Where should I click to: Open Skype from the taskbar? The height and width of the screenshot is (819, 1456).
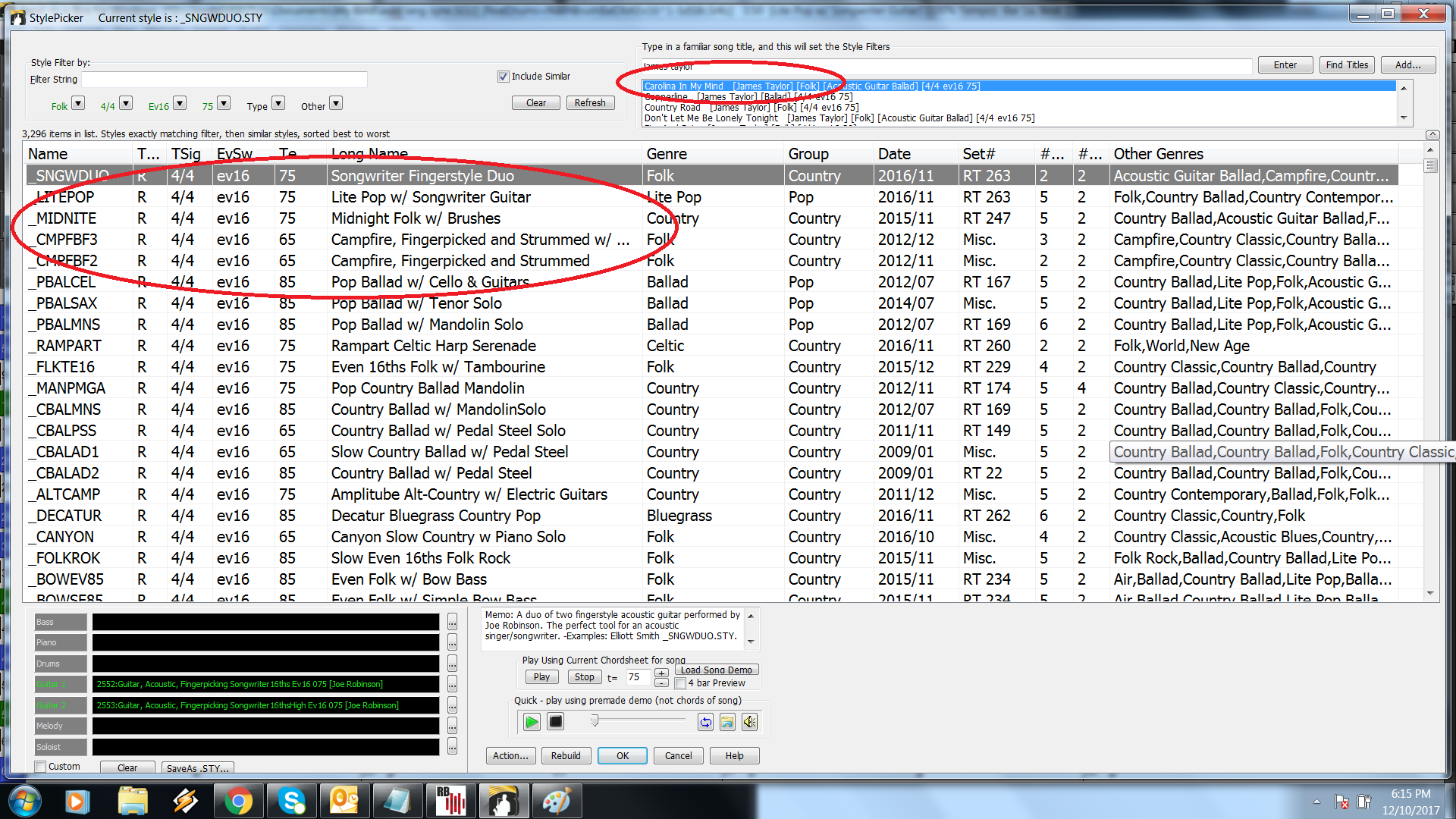pos(291,801)
